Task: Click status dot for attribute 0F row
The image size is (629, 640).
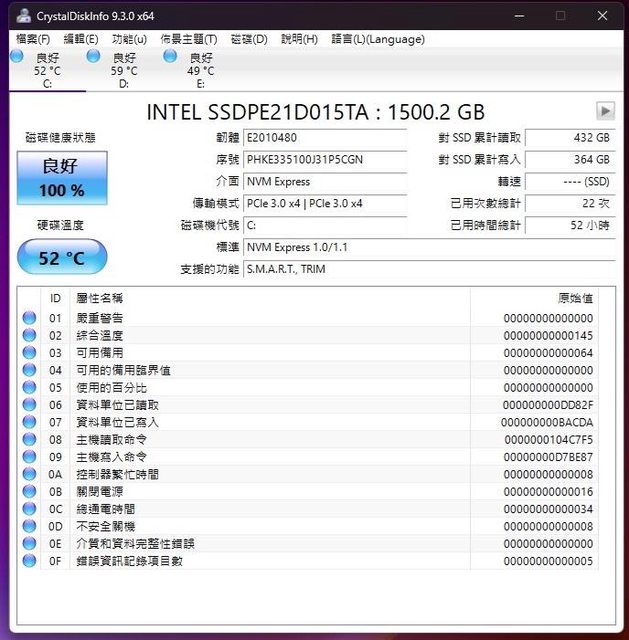Action: click(x=30, y=561)
